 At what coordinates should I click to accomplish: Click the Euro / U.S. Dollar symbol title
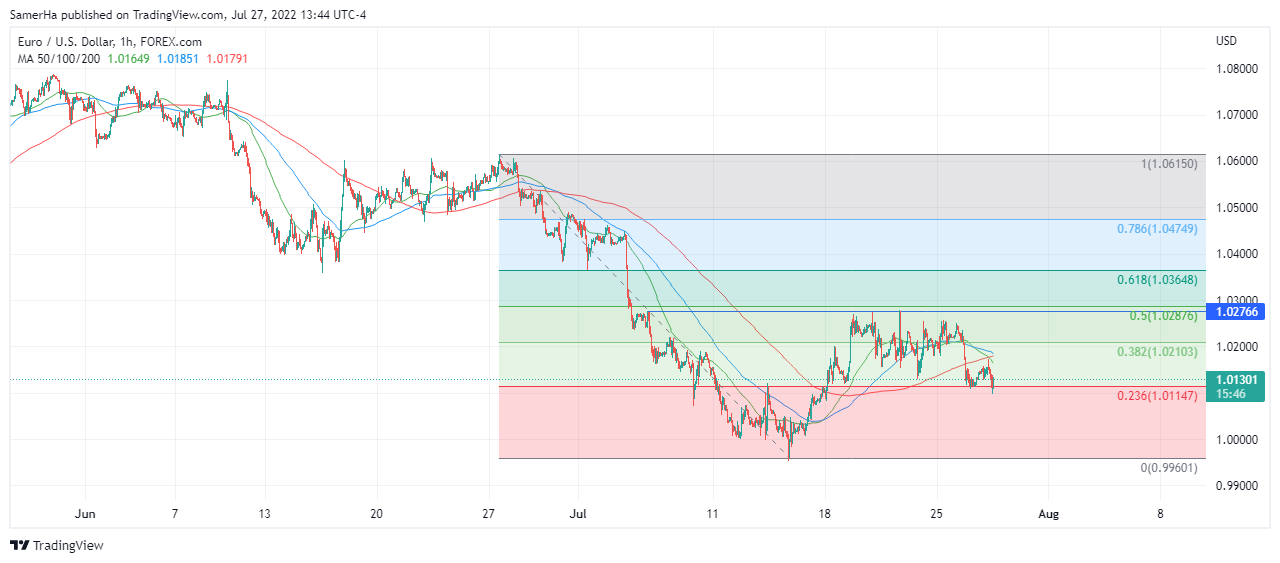pyautogui.click(x=110, y=42)
